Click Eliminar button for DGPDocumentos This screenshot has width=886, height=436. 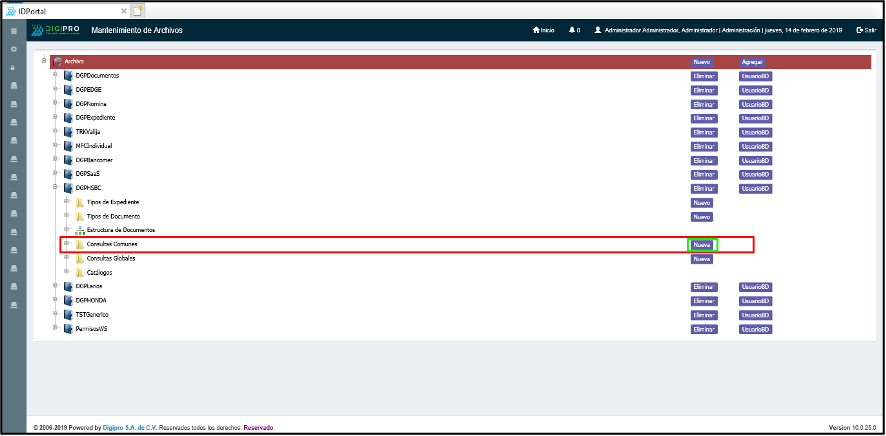click(x=704, y=76)
